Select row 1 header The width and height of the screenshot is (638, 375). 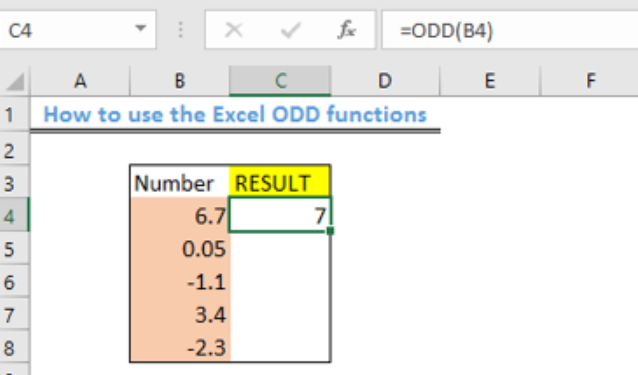(x=14, y=115)
